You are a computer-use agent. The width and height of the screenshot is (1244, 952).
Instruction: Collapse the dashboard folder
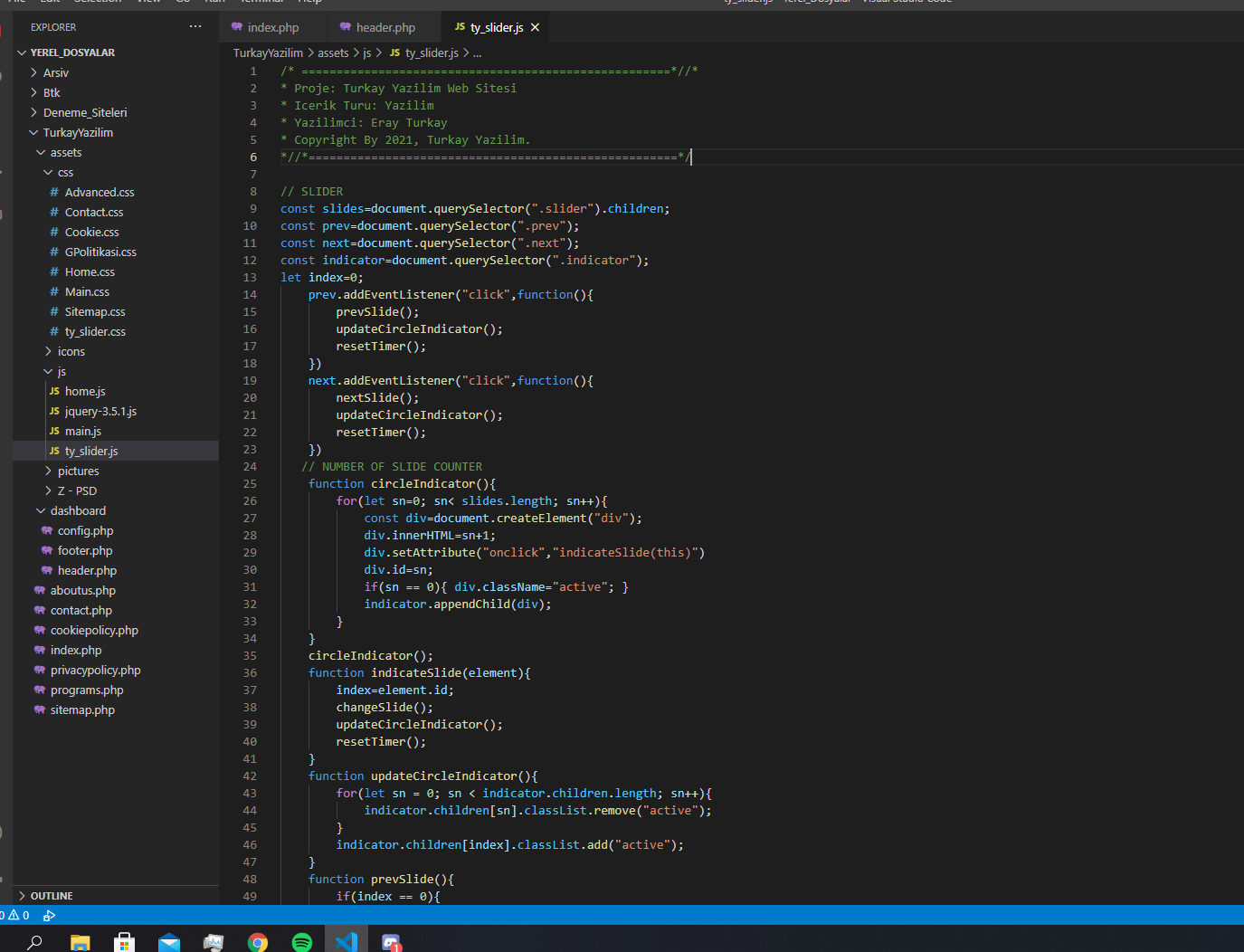click(78, 510)
